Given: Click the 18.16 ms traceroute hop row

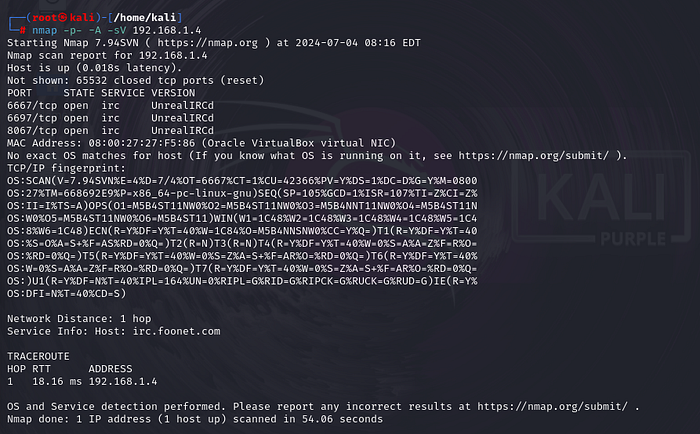Looking at the screenshot, I should pos(70,381).
